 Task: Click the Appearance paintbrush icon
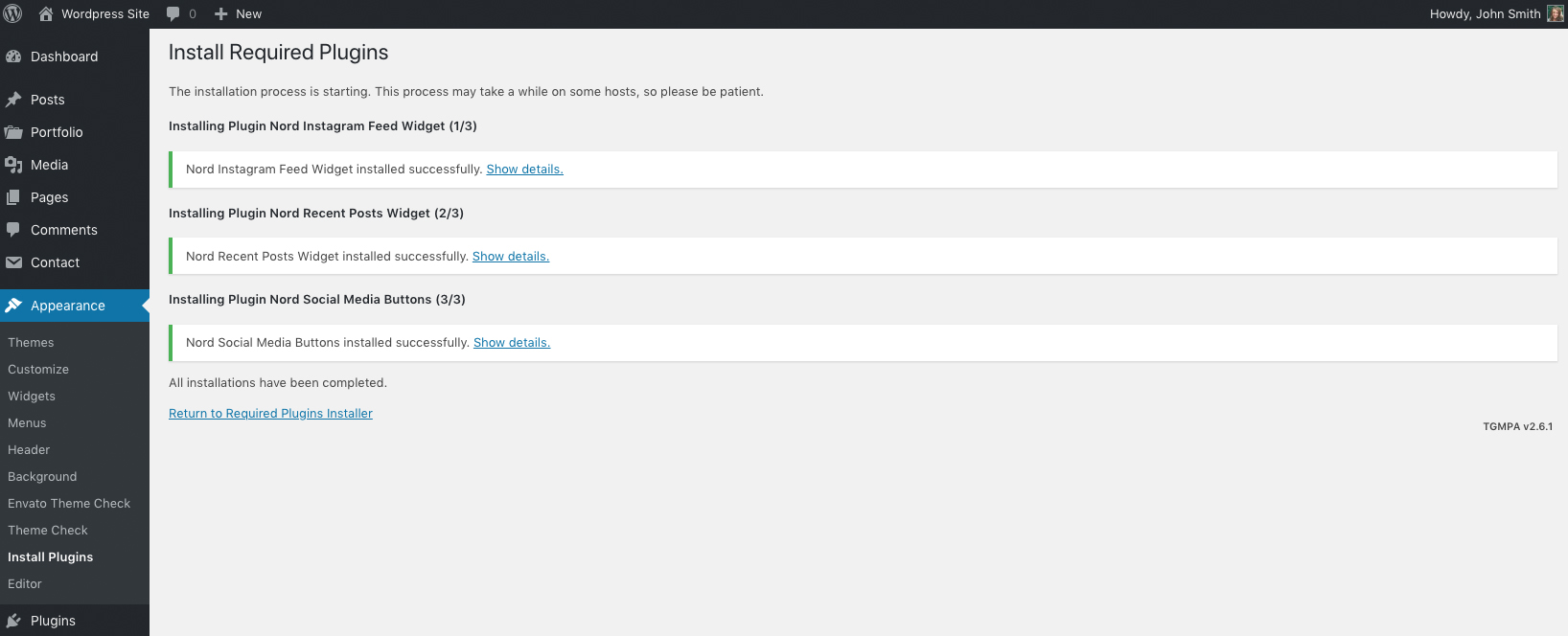pyautogui.click(x=13, y=306)
